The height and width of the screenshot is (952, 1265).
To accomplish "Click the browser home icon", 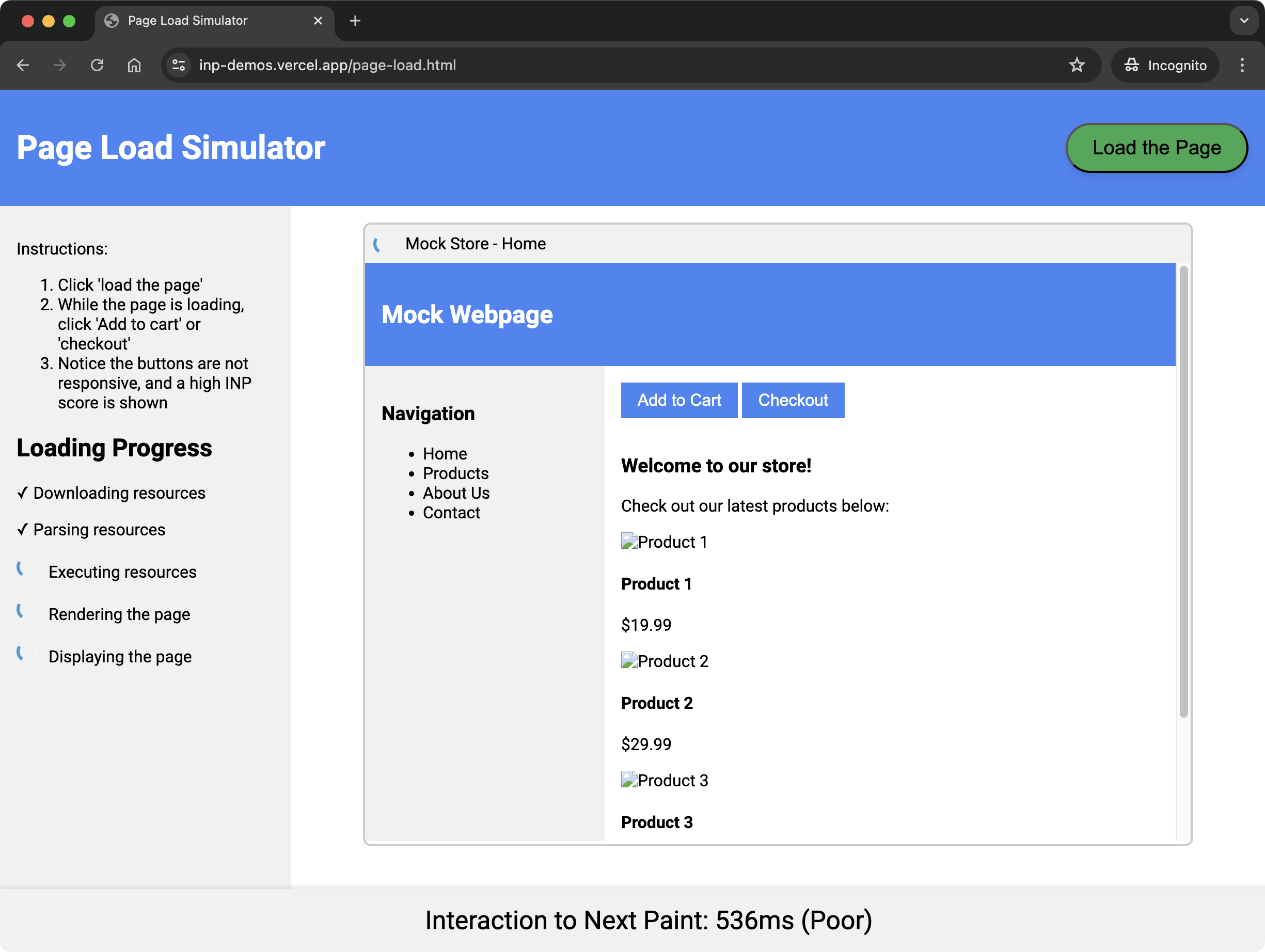I will [x=134, y=66].
